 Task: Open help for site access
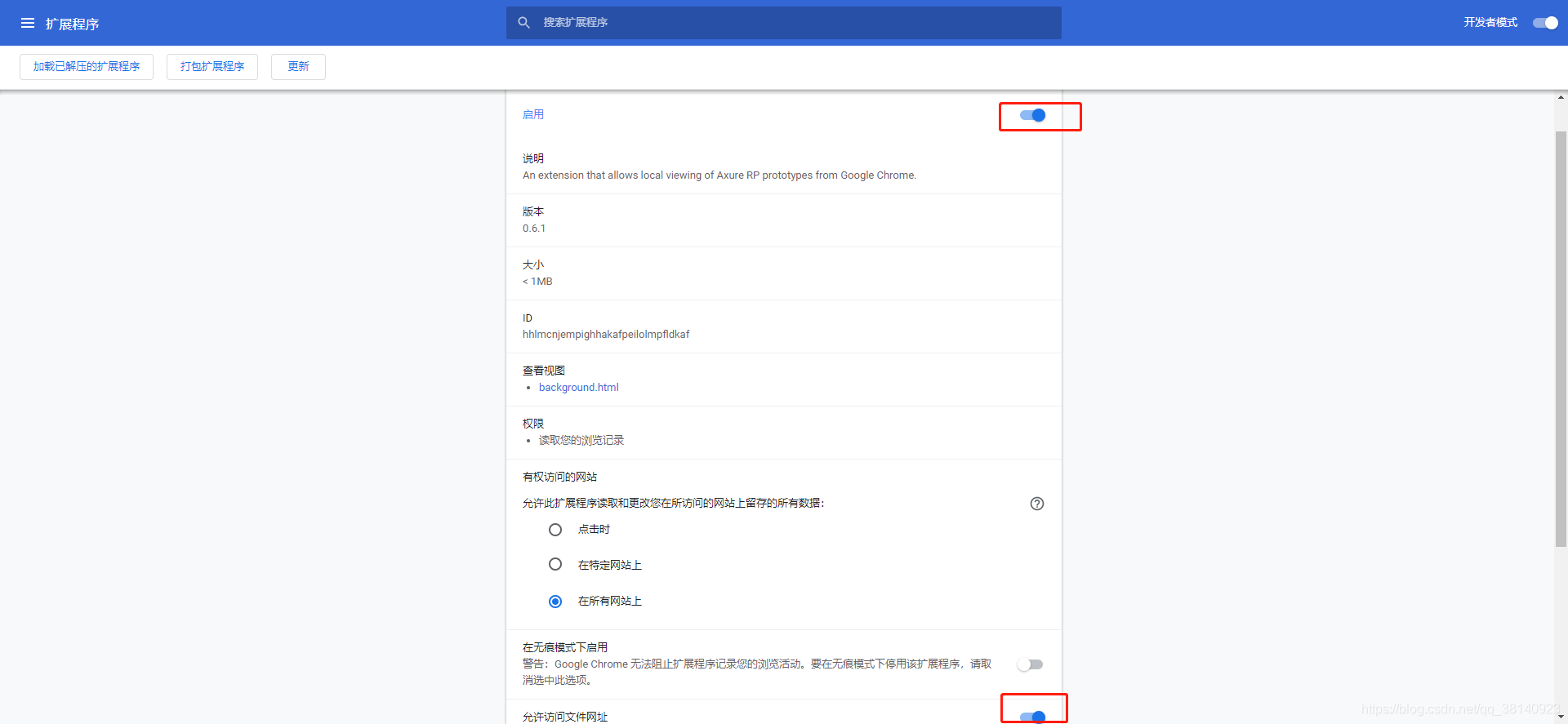pos(1037,504)
